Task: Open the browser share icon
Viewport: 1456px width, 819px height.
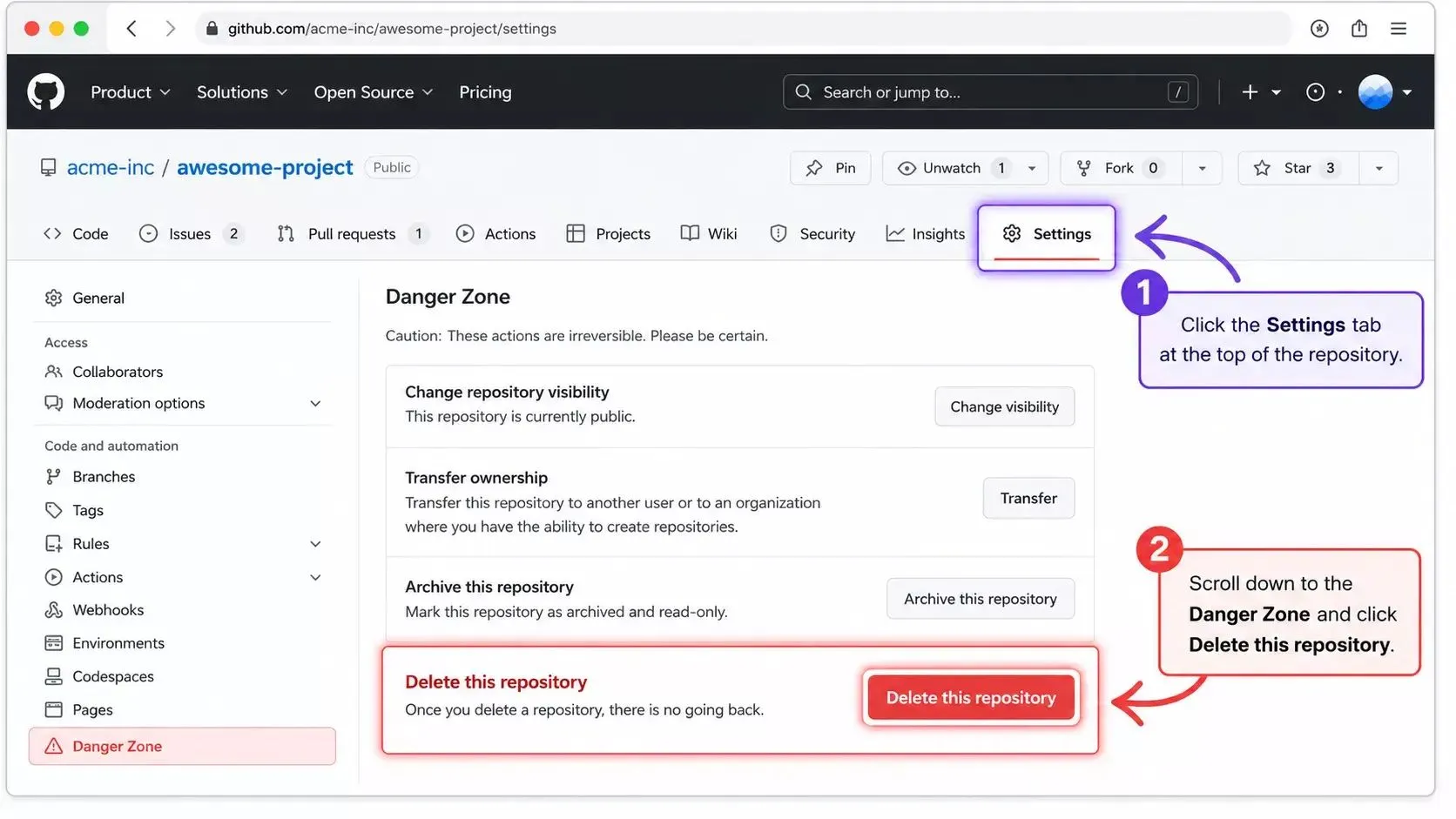Action: pos(1358,29)
